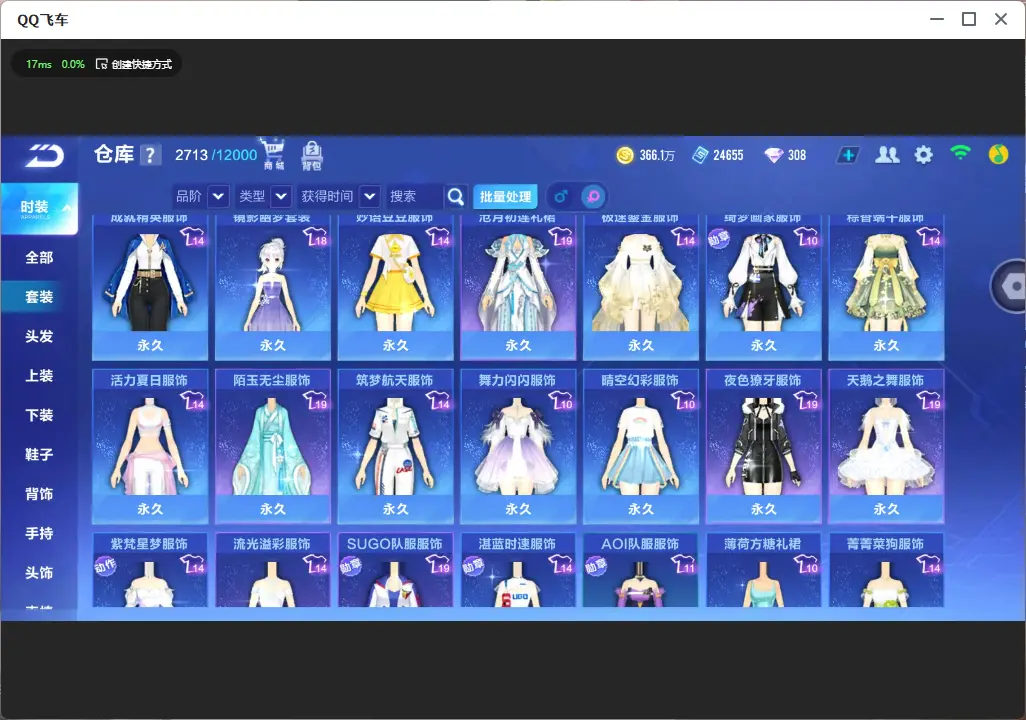
Task: Pick the 夜色獠牙服饰 outfit card
Action: pos(764,446)
